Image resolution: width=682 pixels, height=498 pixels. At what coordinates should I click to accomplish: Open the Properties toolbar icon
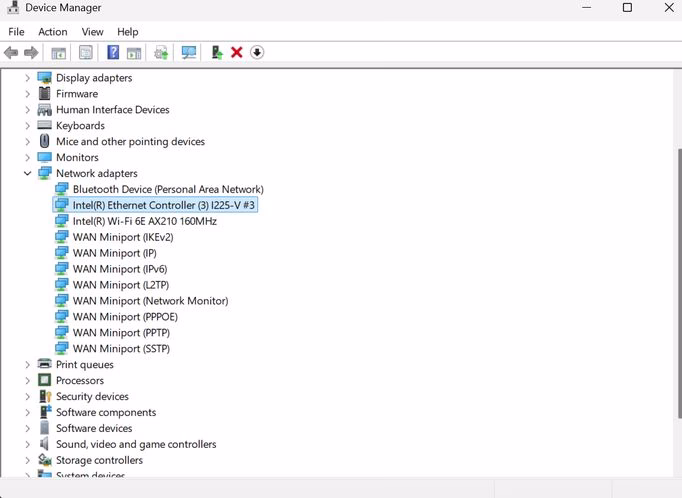(x=86, y=53)
